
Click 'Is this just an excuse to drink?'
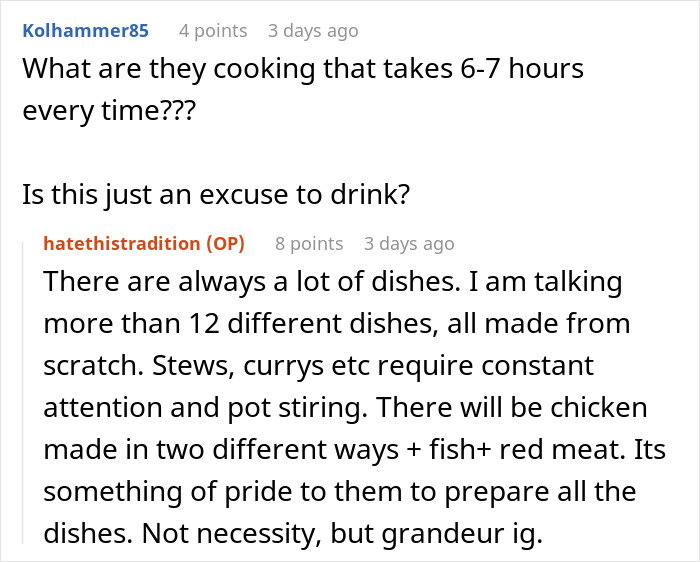tap(216, 194)
